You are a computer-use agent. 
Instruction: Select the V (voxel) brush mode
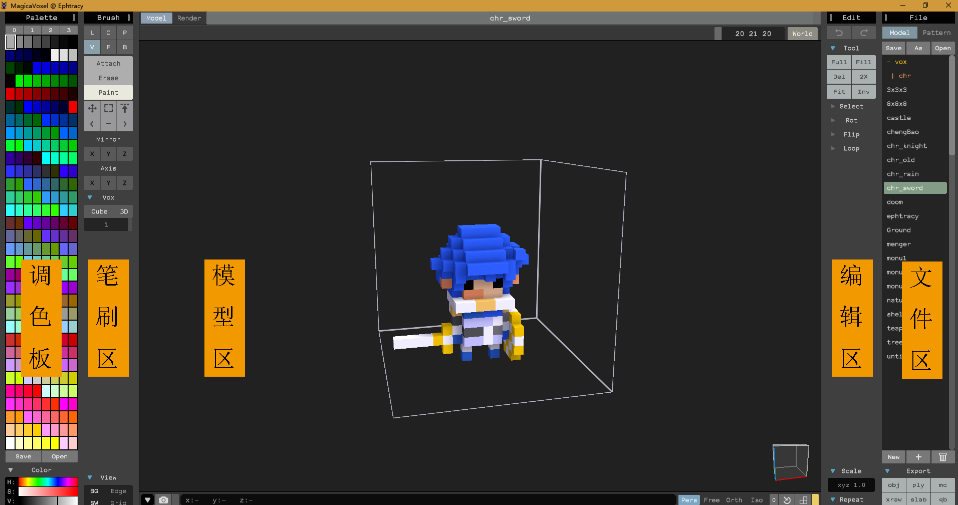(x=92, y=47)
